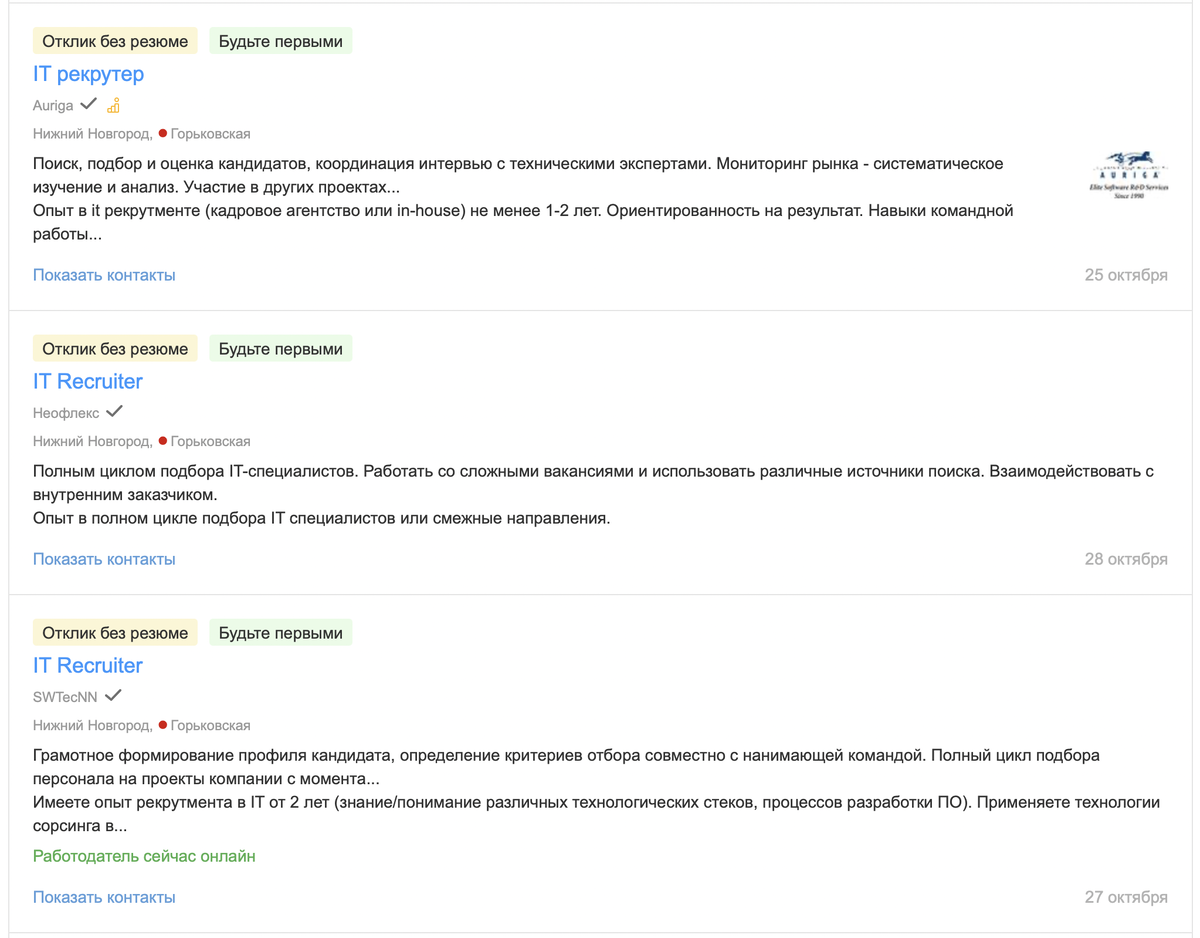Image resolution: width=1200 pixels, height=938 pixels.
Task: Click the Auriga company logo
Action: point(1128,172)
